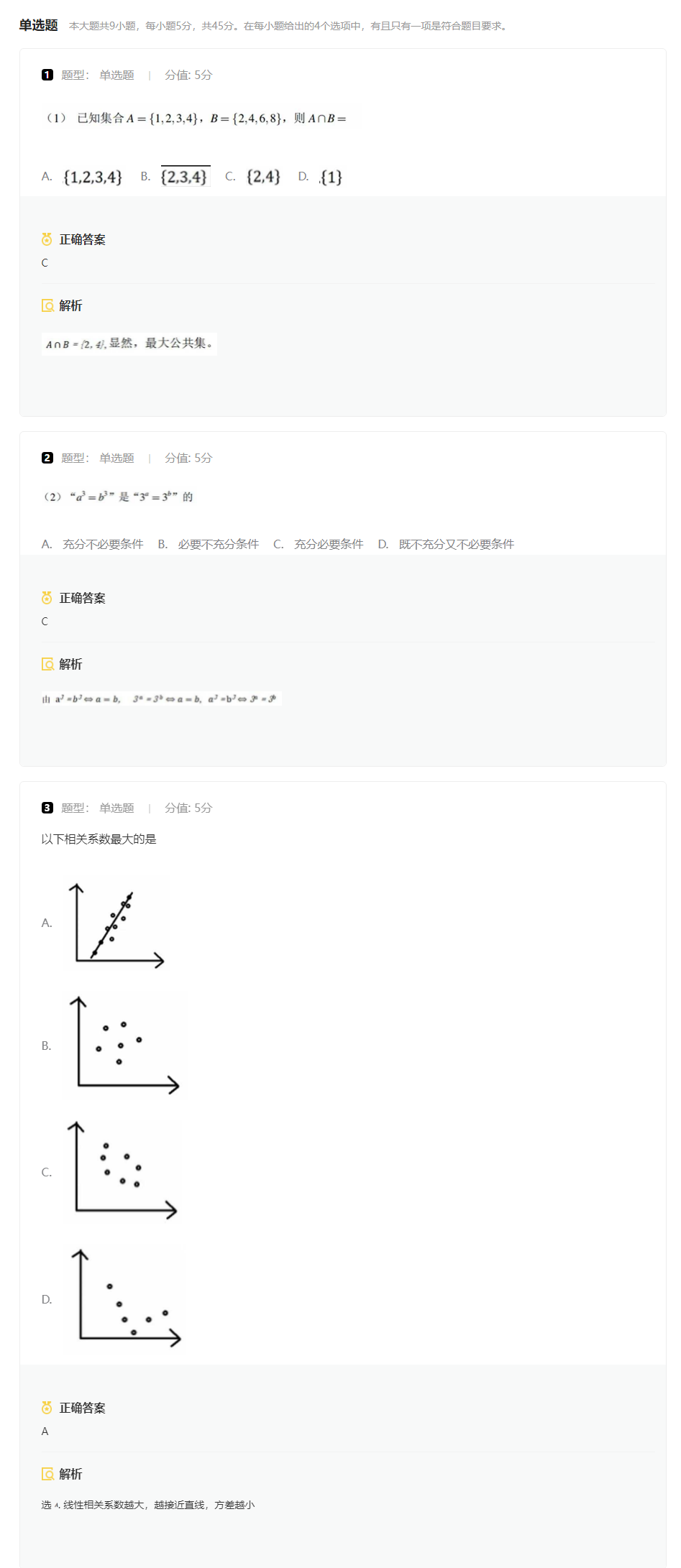
Task: Click the medal icon beside question 1 正确答案
Action: [47, 239]
